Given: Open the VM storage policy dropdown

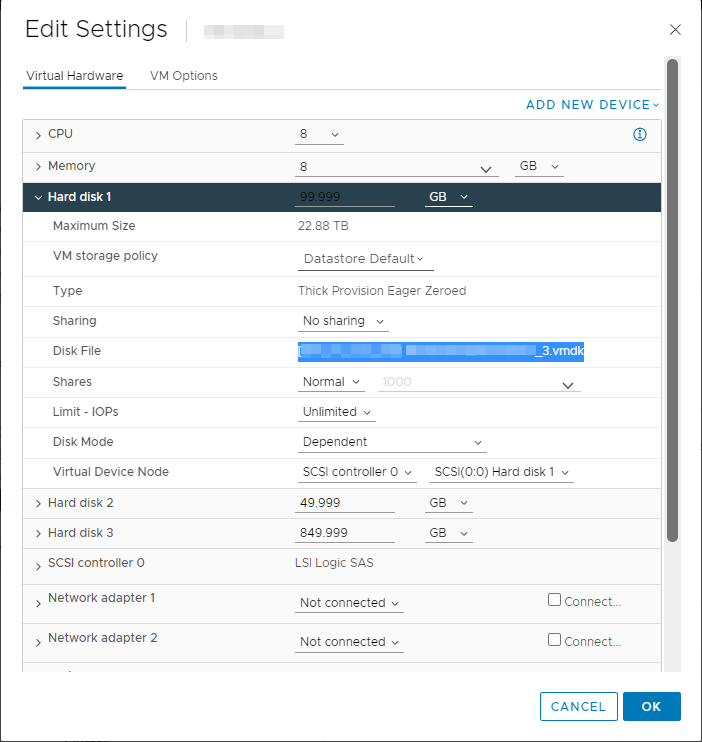Looking at the screenshot, I should click(x=364, y=259).
